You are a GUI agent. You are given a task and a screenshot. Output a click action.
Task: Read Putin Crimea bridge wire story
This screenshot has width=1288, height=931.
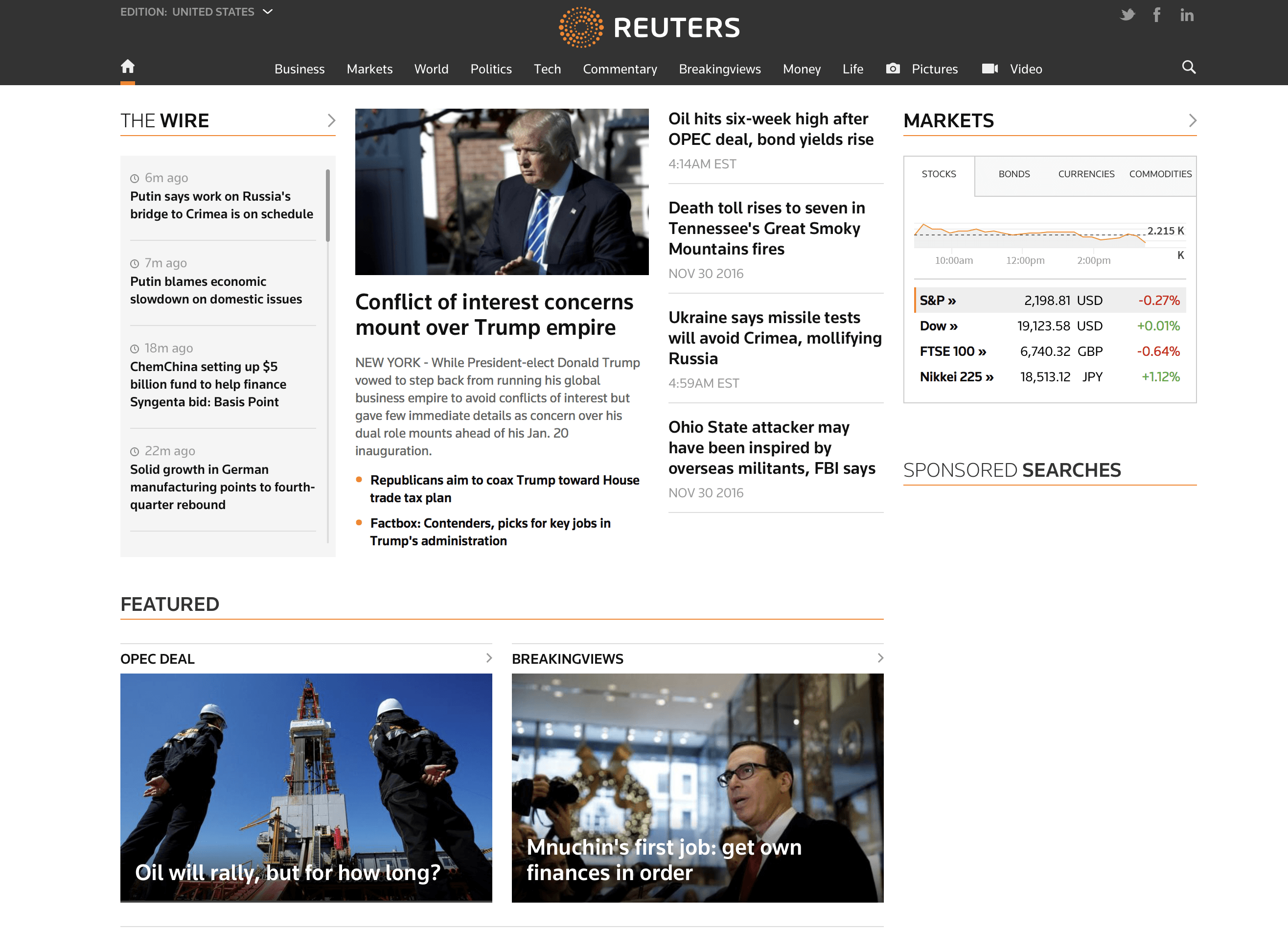[222, 205]
